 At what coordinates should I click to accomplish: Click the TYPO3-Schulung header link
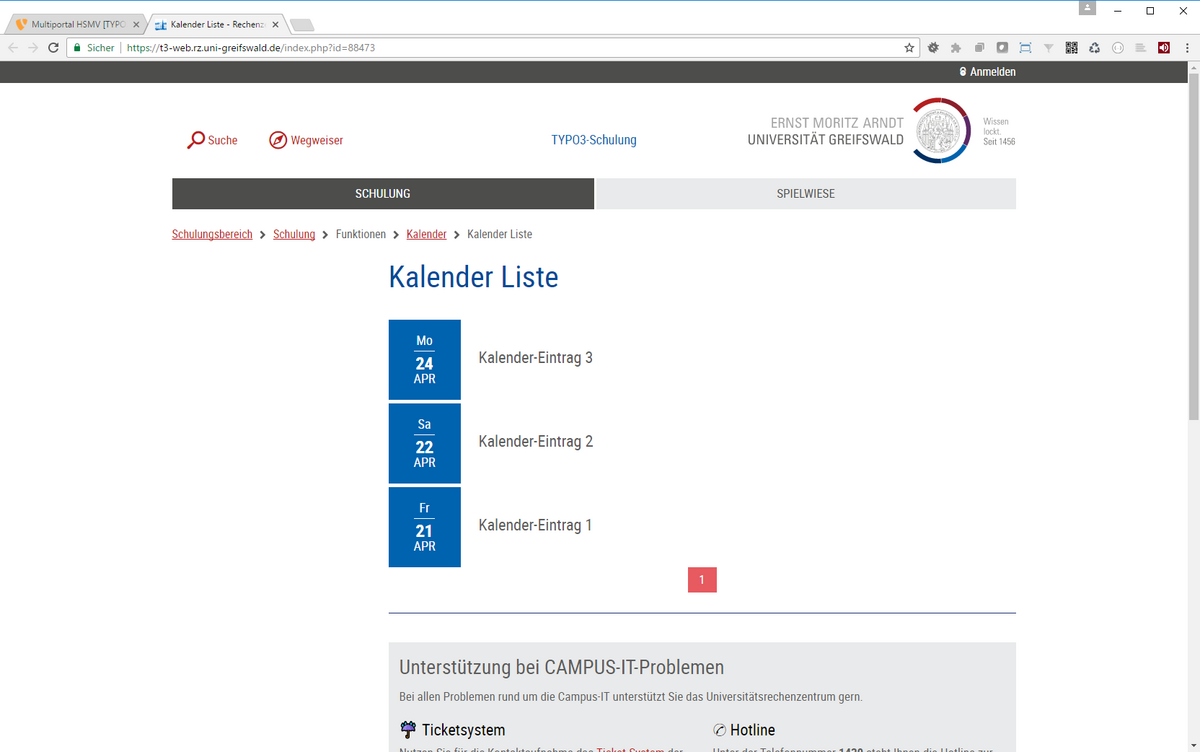[593, 140]
